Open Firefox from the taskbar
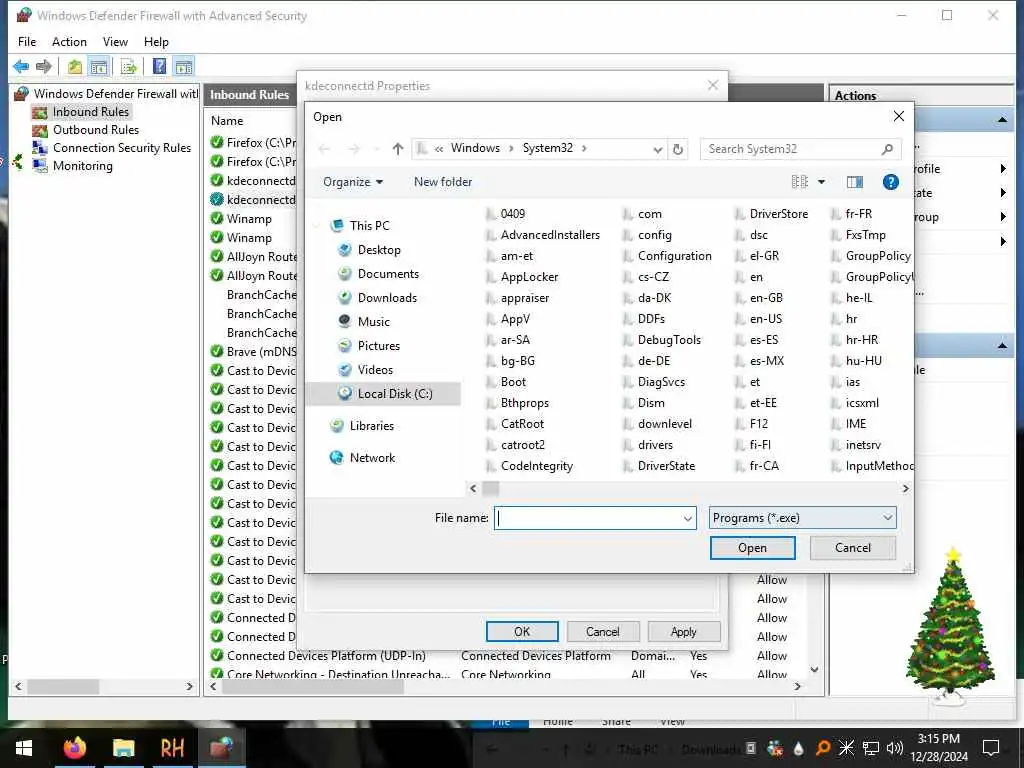Image resolution: width=1024 pixels, height=768 pixels. (74, 748)
